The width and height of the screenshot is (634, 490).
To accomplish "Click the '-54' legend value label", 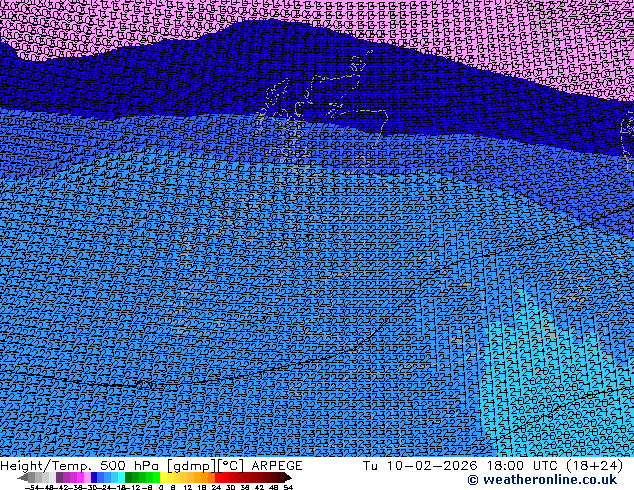I will click(32, 487).
